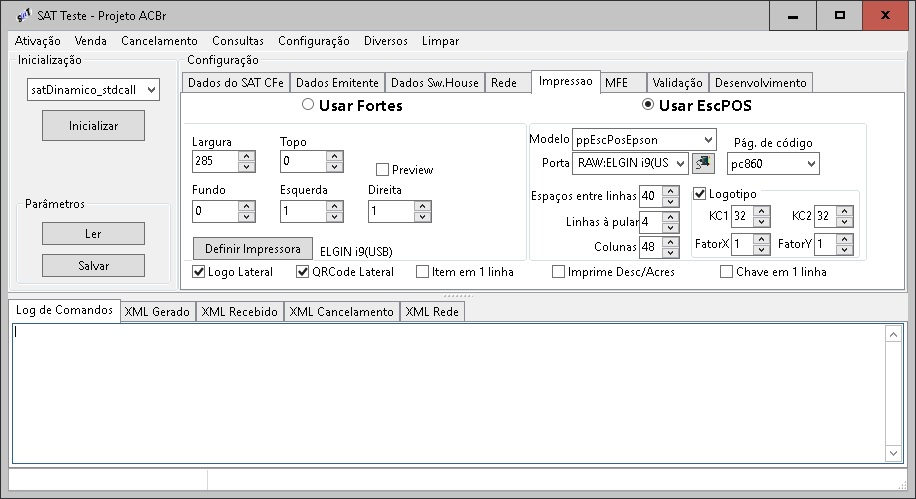Increase Esquerda value with up arrow
Screen dimensions: 916x499
[334, 206]
